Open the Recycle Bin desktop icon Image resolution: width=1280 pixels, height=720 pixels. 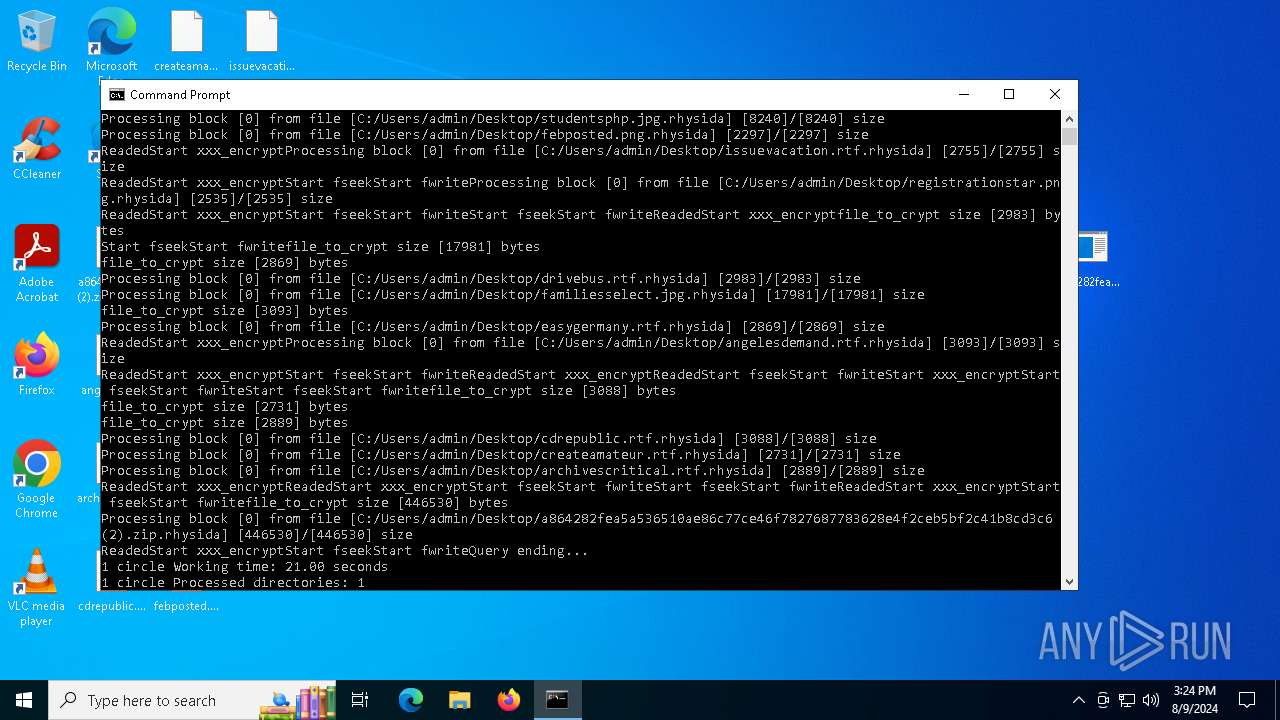pyautogui.click(x=37, y=42)
